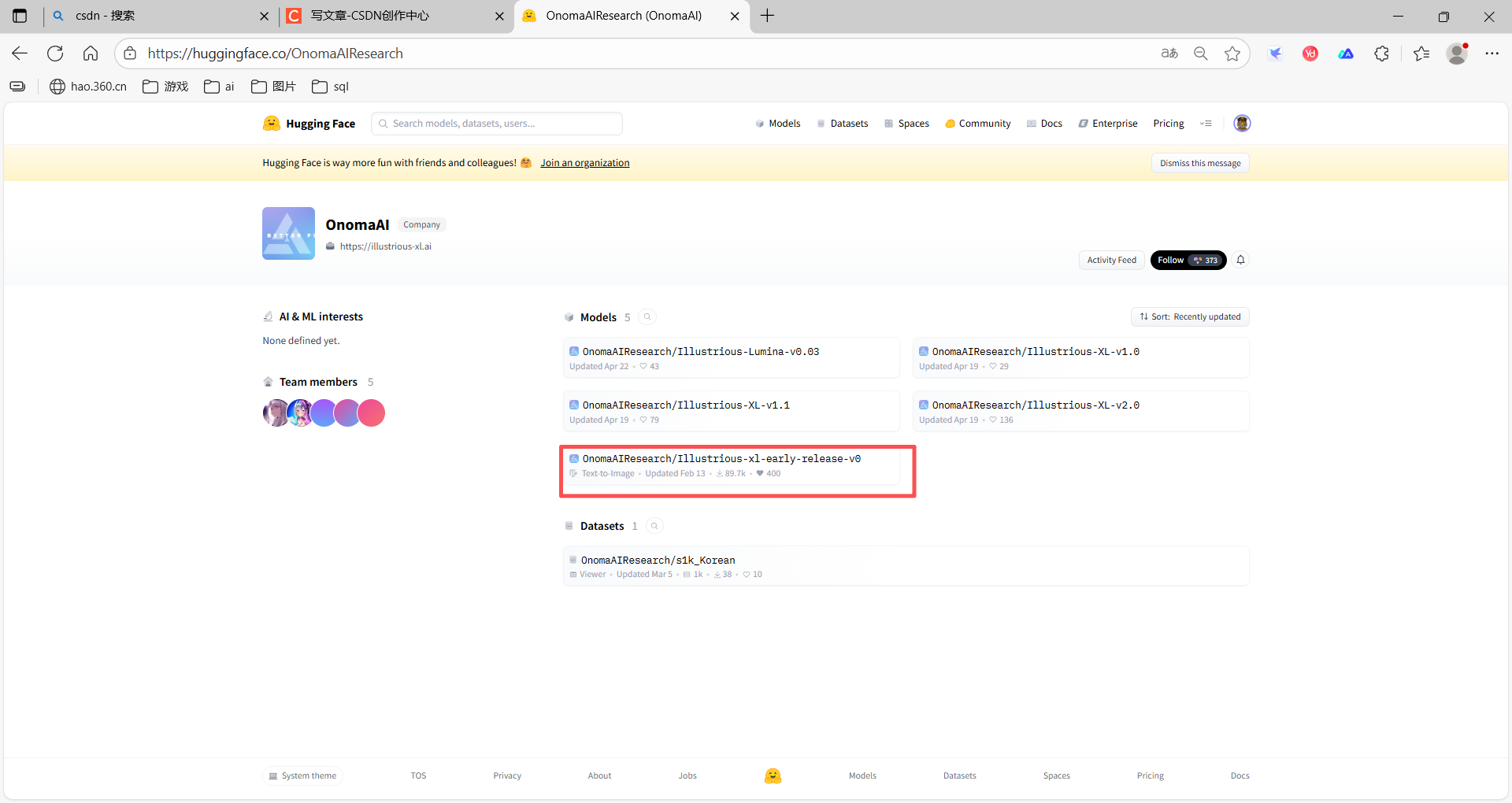This screenshot has height=803, width=1512.
Task: Open the OnomaAI organization logo
Action: pyautogui.click(x=288, y=233)
